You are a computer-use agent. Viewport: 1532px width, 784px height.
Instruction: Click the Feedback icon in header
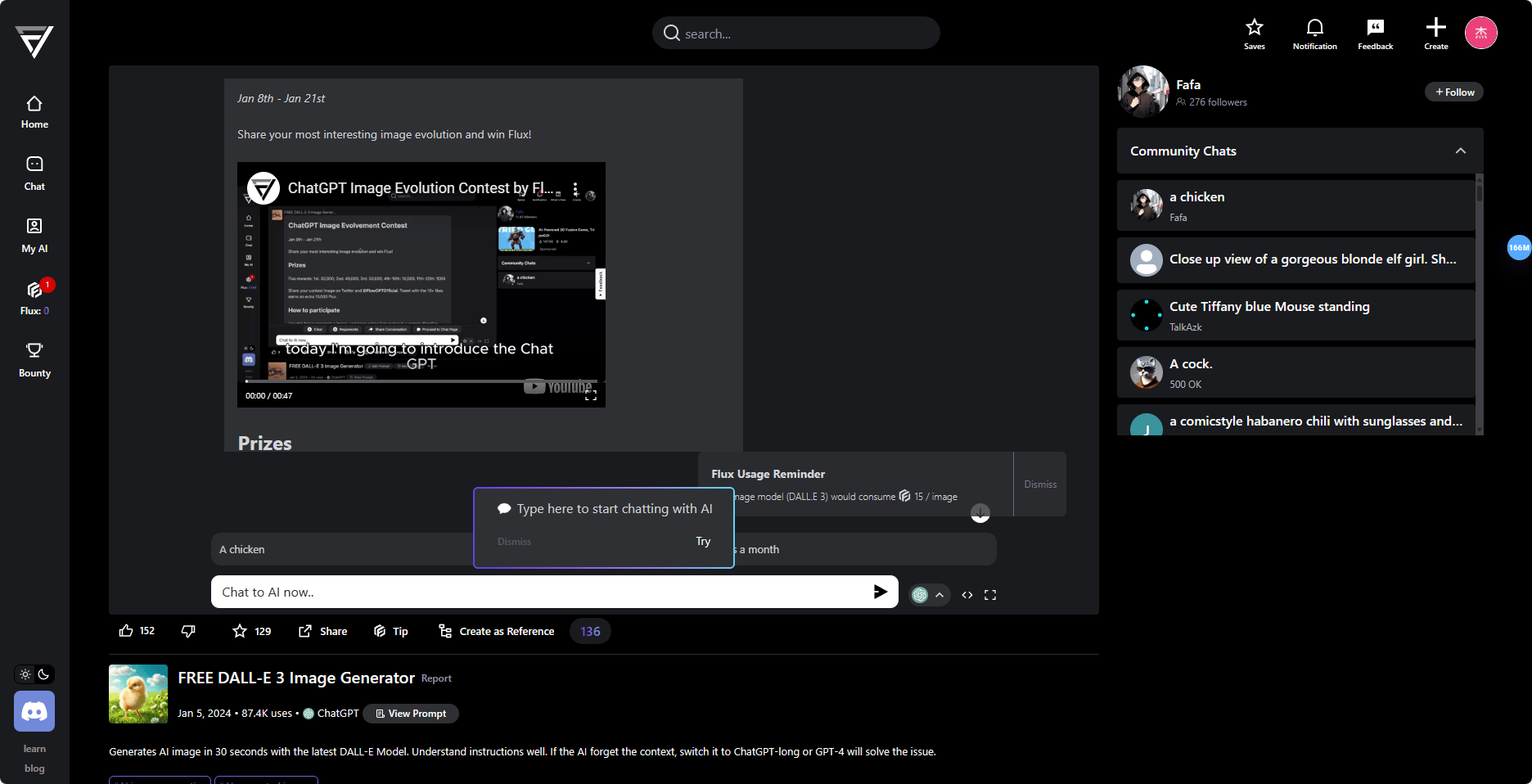[1375, 34]
